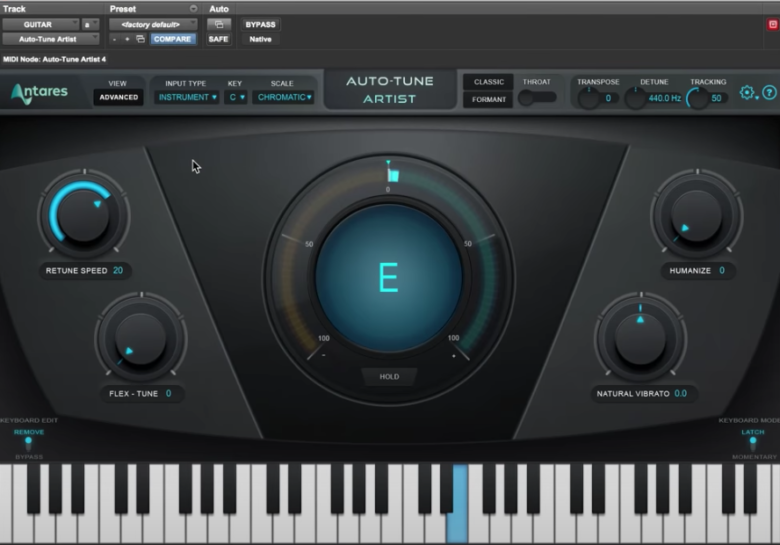Click the Humanize knob

coord(696,215)
